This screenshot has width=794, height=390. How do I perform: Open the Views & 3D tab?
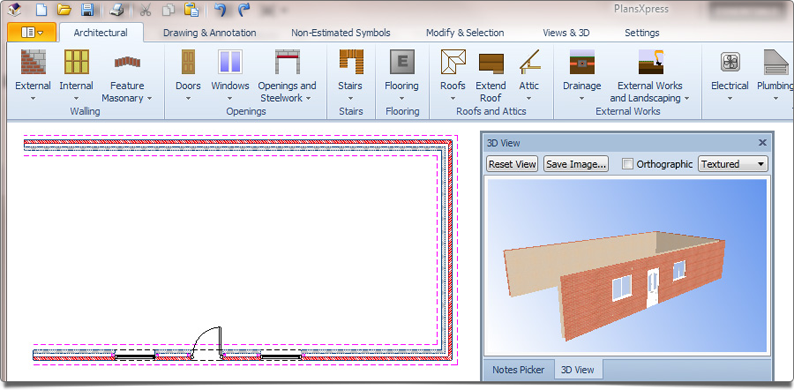566,33
